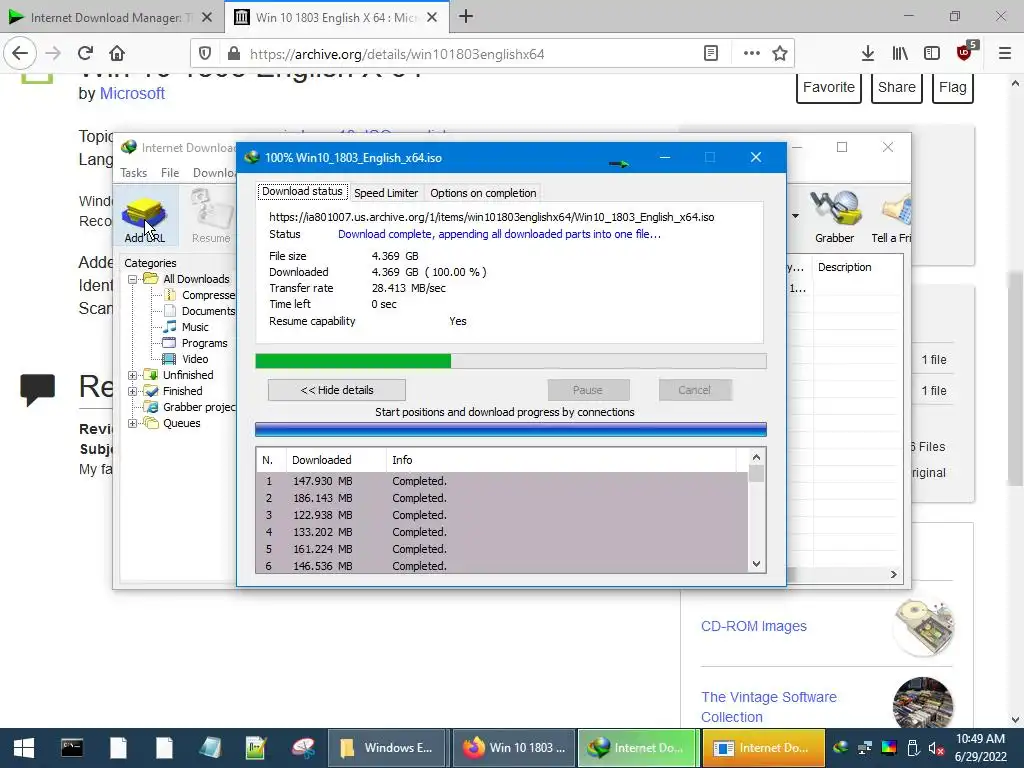The image size is (1024, 768).
Task: Select connection row 3 with 122.938 MB
Action: [502, 515]
